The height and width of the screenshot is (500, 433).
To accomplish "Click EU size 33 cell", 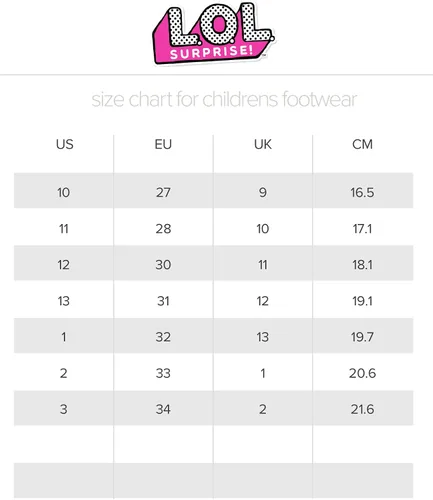I will 163,373.
